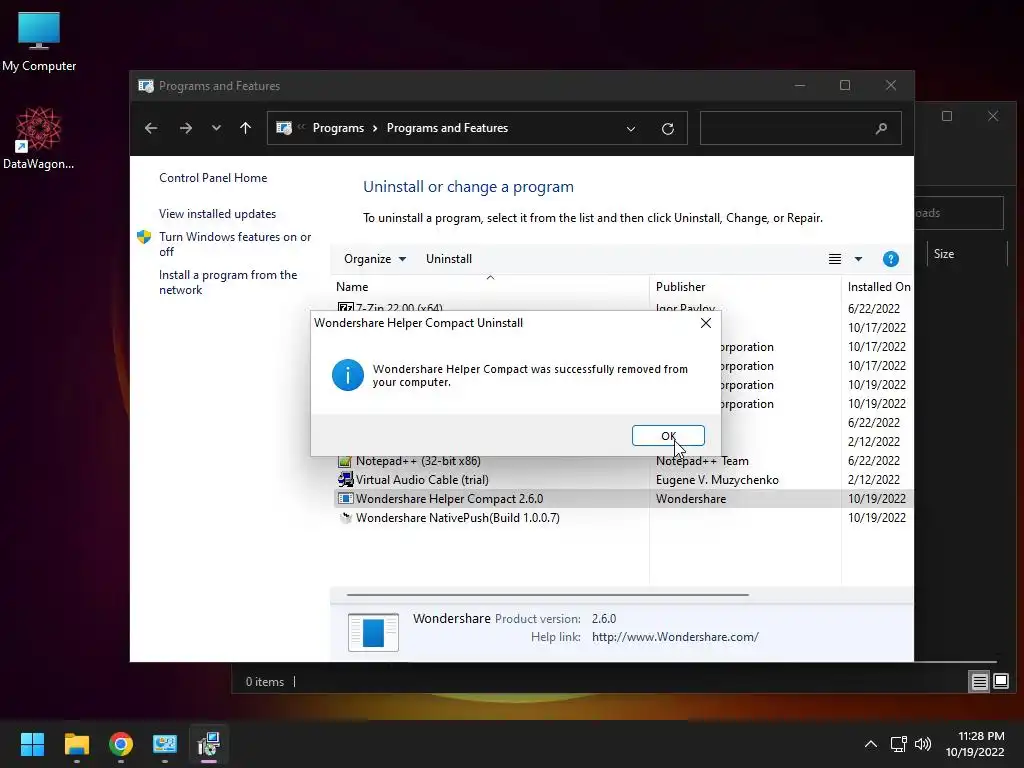Screen dimensions: 1024x768
Task: Click Notepad++ Team publisher cell
Action: click(702, 460)
